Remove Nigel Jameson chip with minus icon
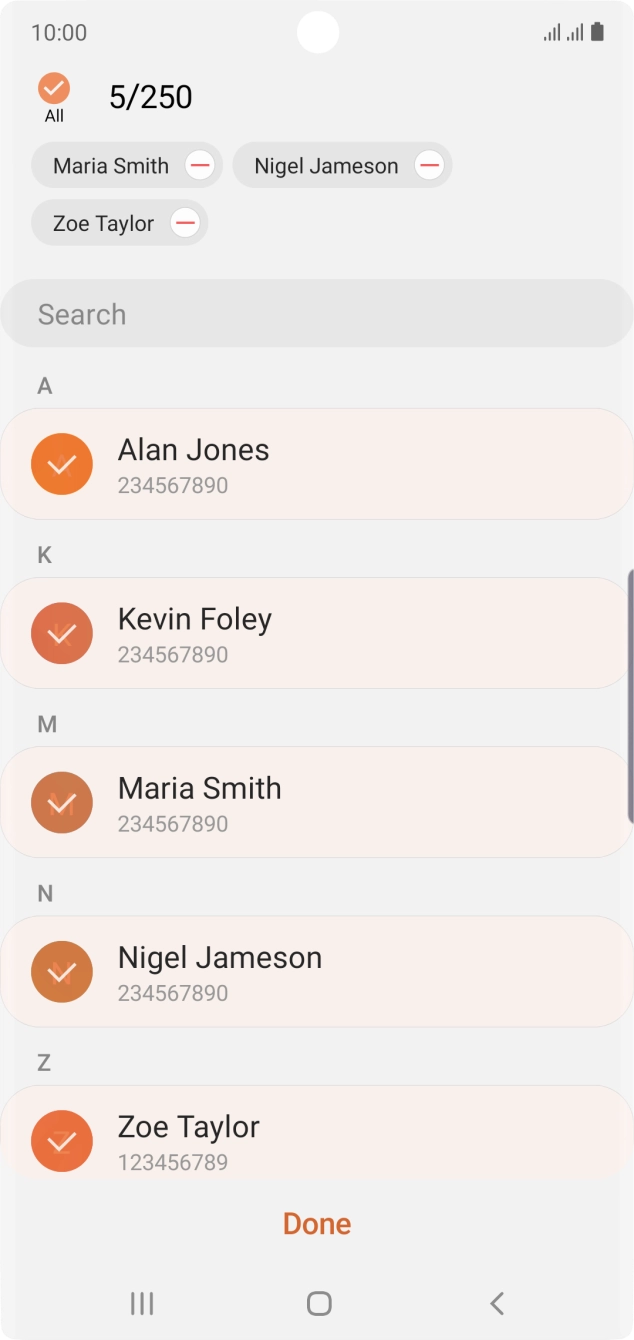Viewport: 634px width, 1340px height. [x=429, y=166]
